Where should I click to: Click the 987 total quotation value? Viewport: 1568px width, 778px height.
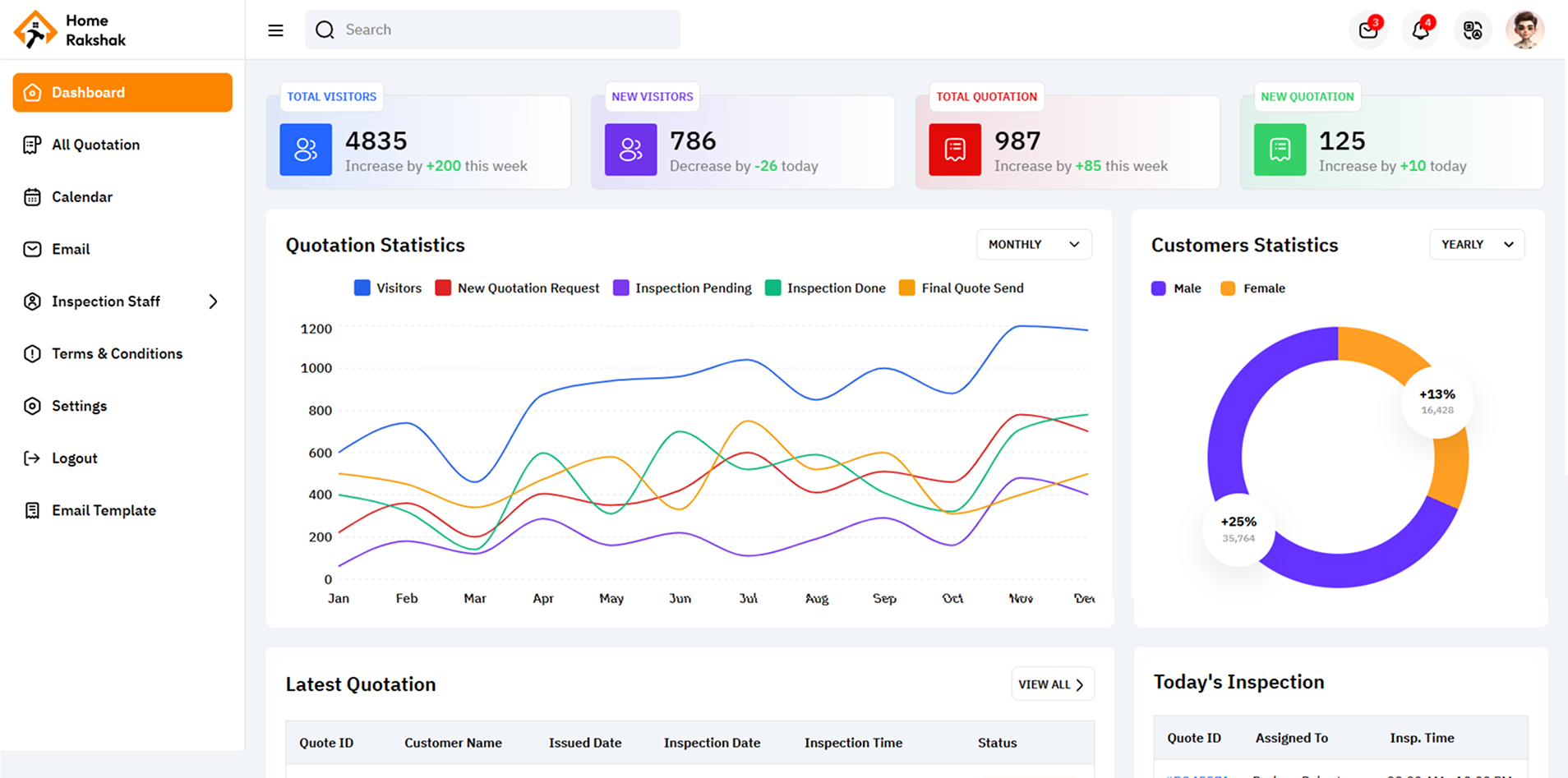pos(1017,141)
